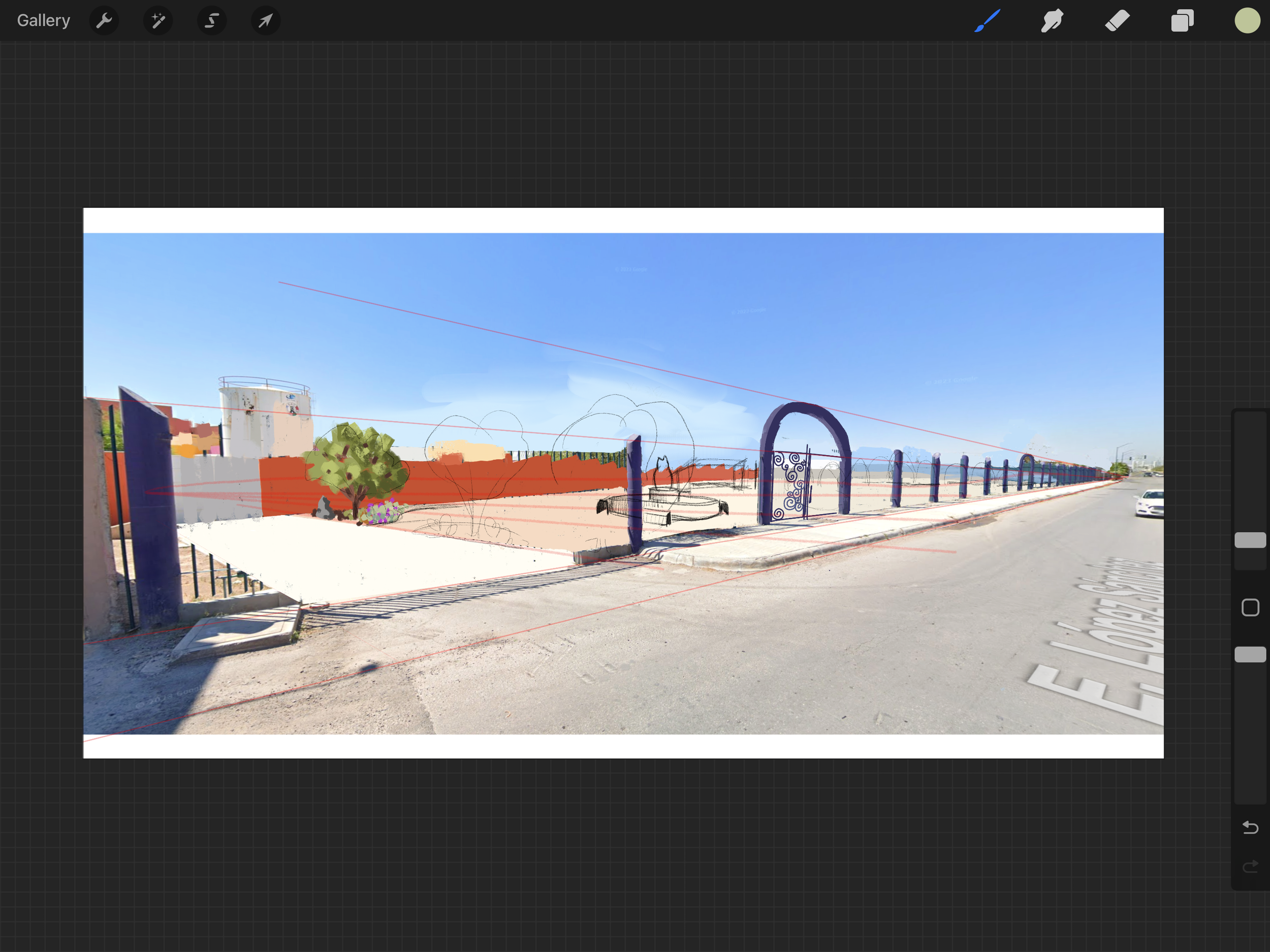Image resolution: width=1270 pixels, height=952 pixels.
Task: Select the Eraser tool
Action: 1117,21
